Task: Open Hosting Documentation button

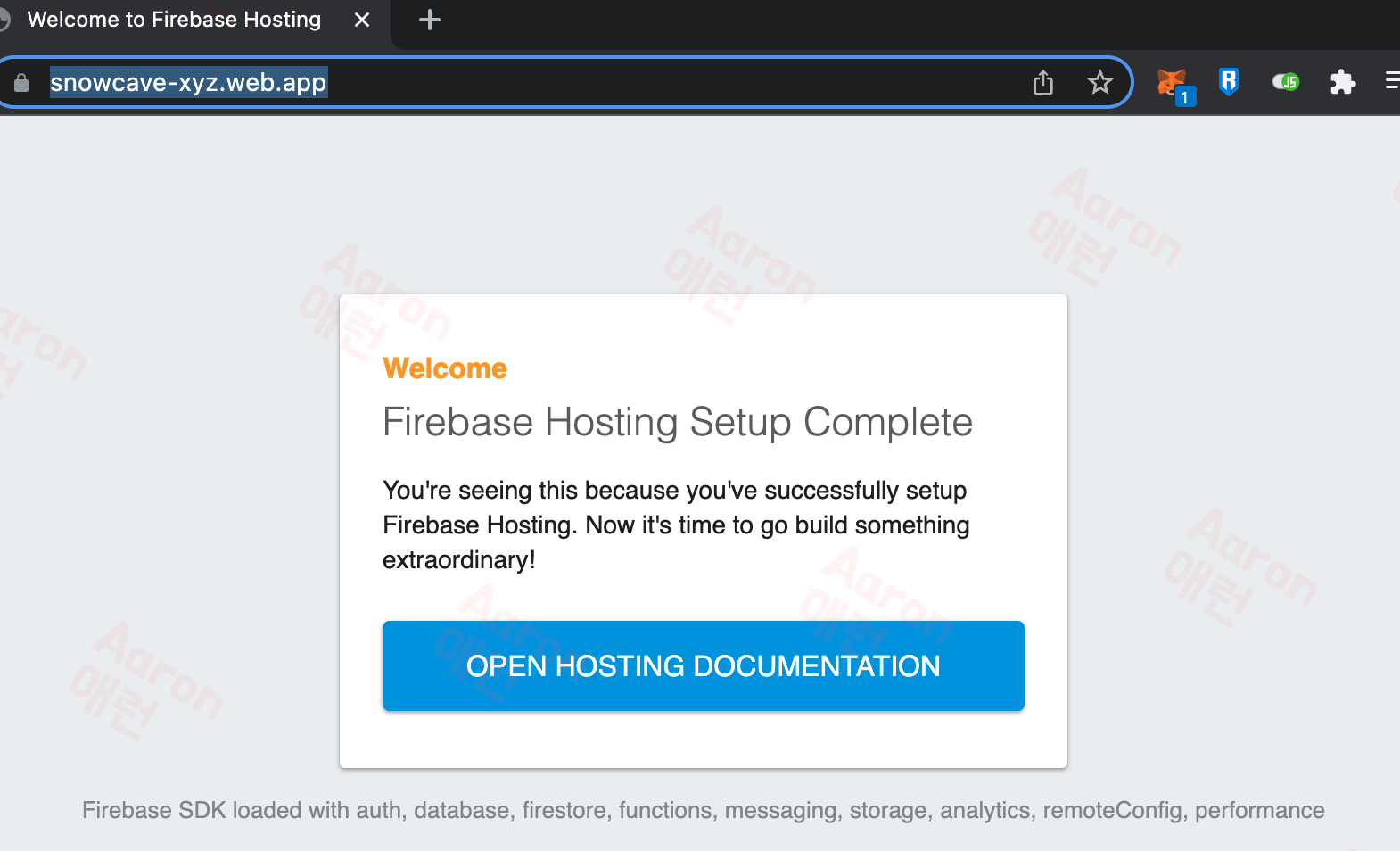Action: (x=704, y=665)
